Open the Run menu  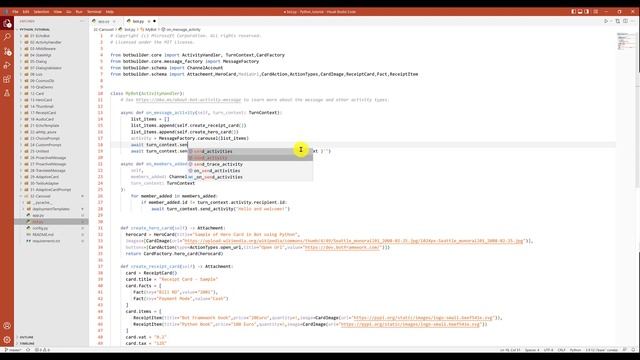click(79, 12)
